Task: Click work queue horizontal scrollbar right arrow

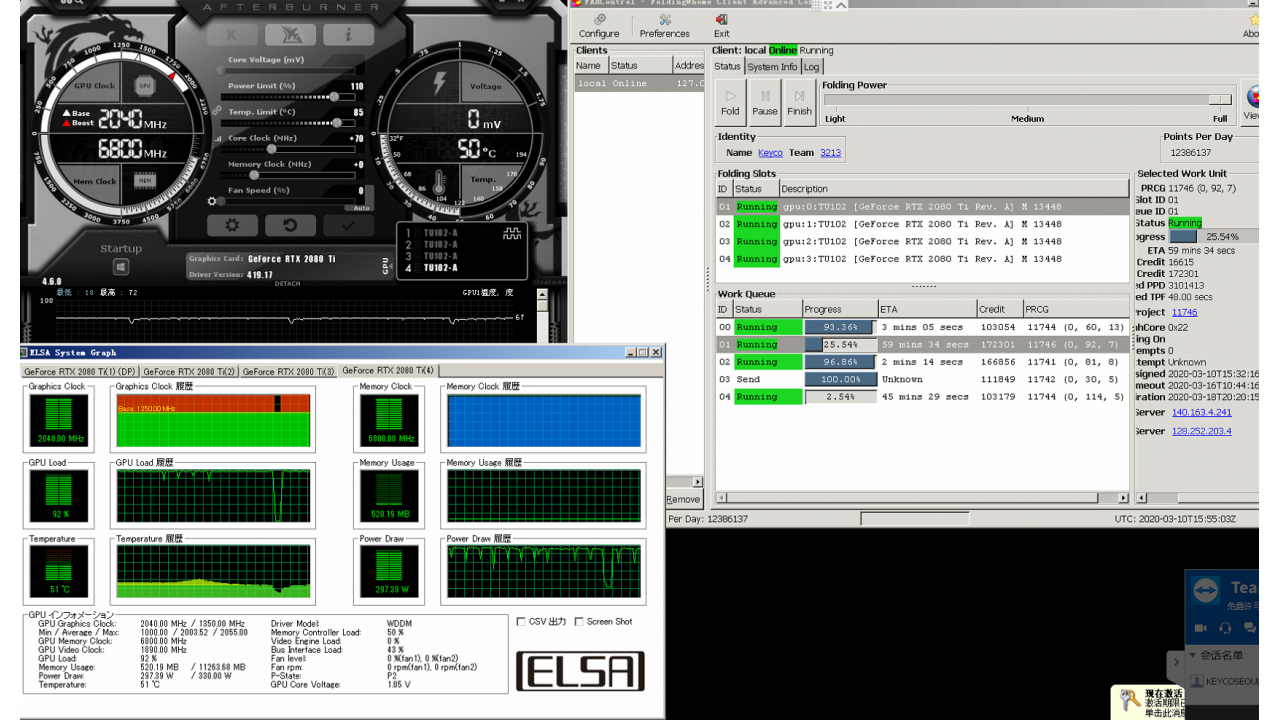Action: pyautogui.click(x=1123, y=497)
